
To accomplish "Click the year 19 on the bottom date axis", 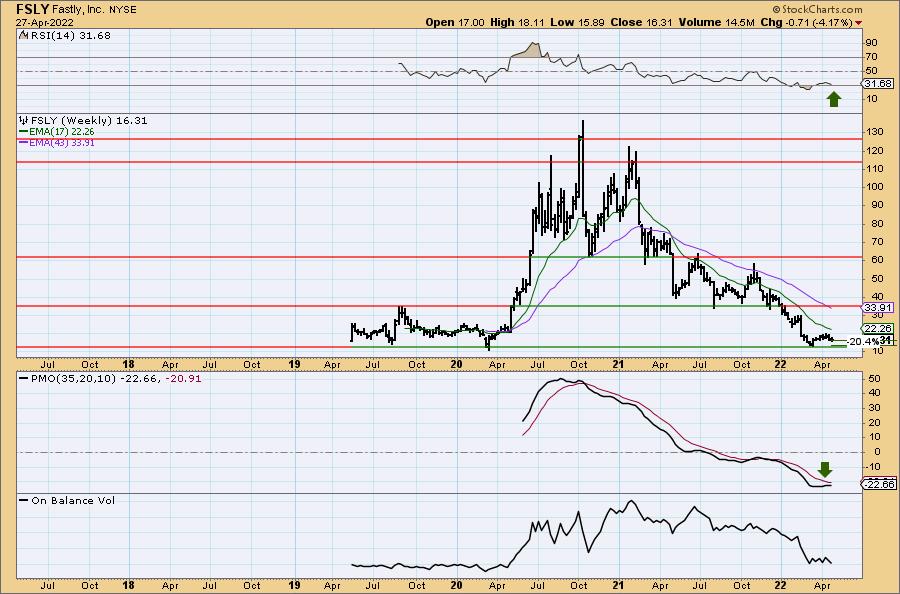I will click(x=294, y=586).
